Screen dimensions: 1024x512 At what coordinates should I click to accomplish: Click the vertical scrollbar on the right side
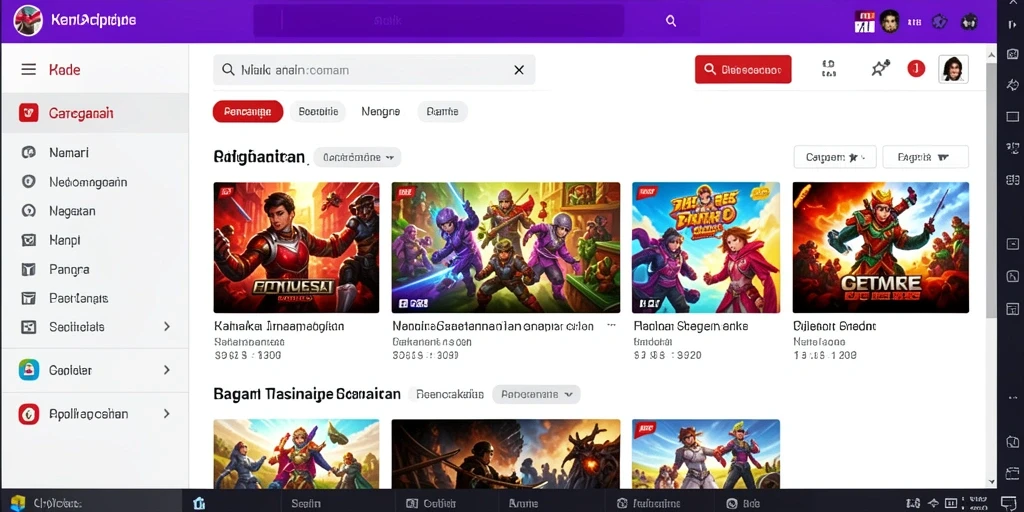pyautogui.click(x=991, y=189)
